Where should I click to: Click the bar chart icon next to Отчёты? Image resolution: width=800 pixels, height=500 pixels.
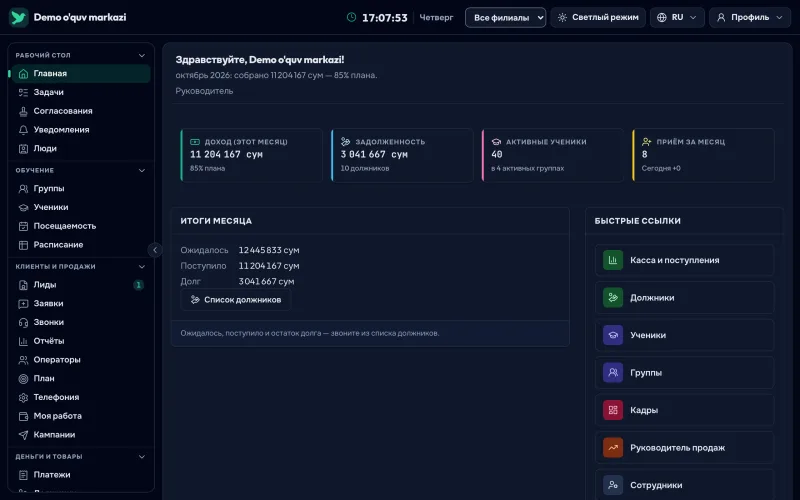pyautogui.click(x=23, y=341)
